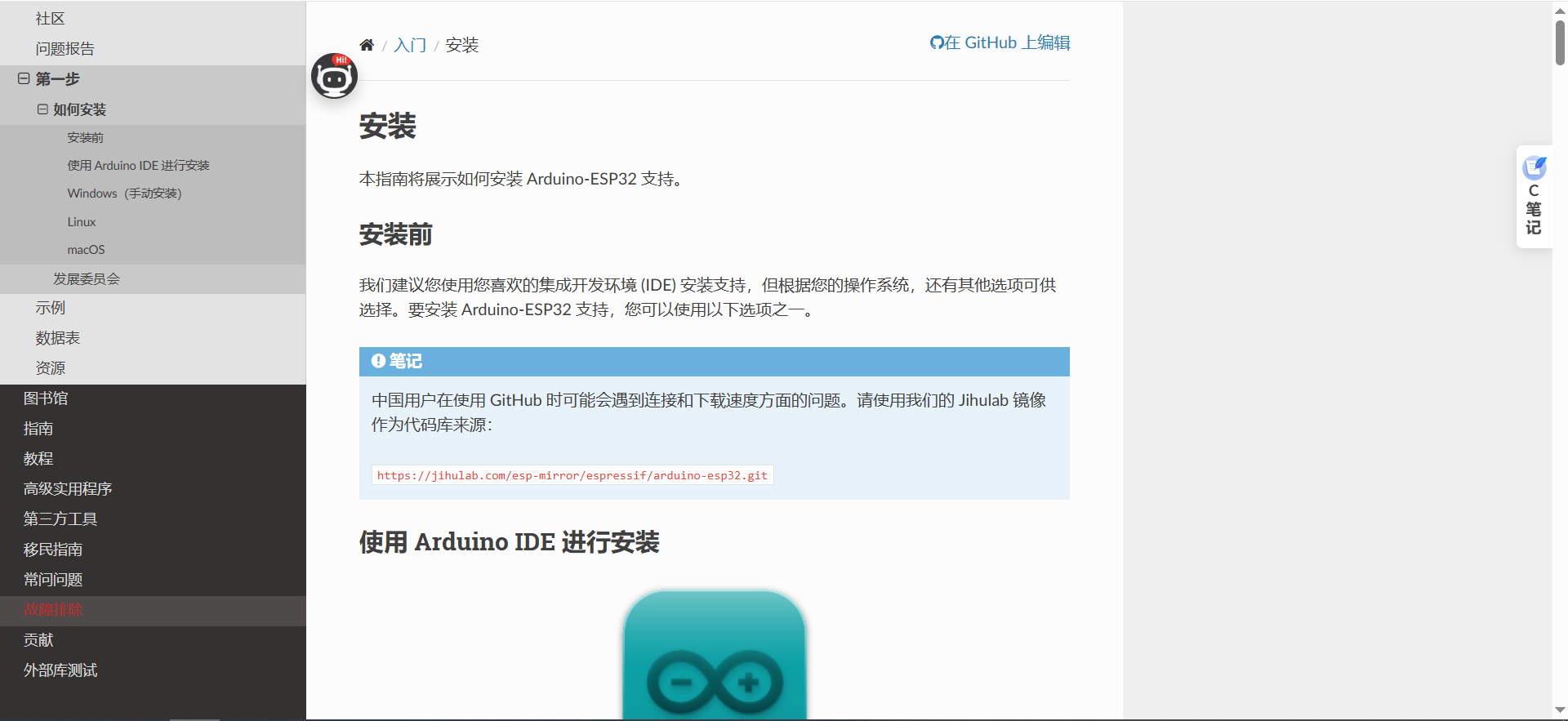Click the page vertical scrollbar thumb
Screen dimensions: 1568x721
(1560, 41)
